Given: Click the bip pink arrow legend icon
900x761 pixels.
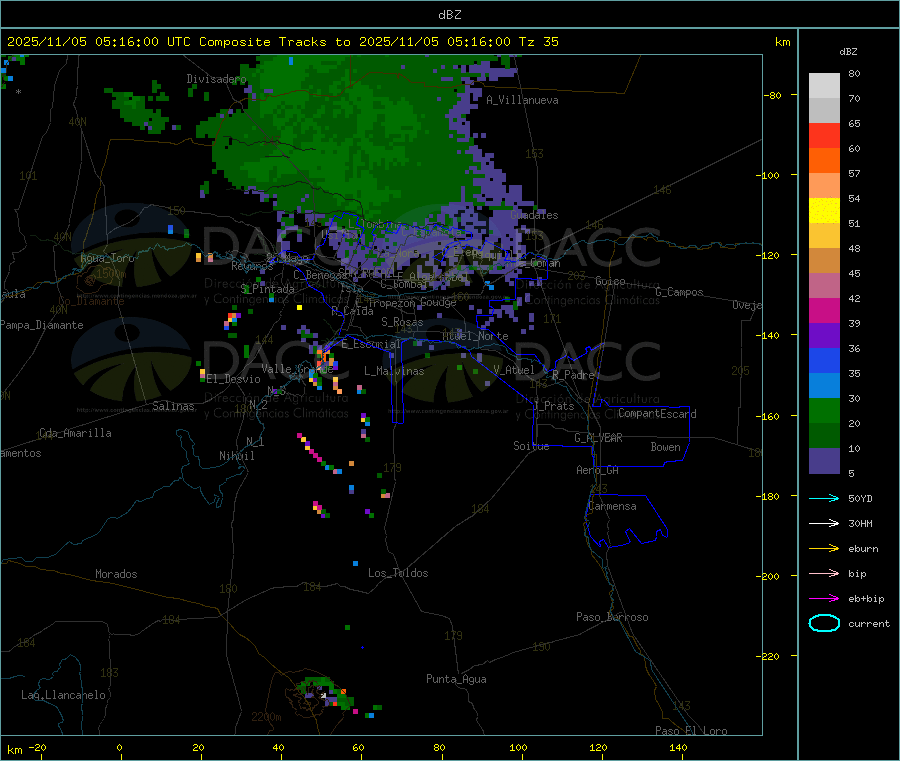Looking at the screenshot, I should point(824,573).
